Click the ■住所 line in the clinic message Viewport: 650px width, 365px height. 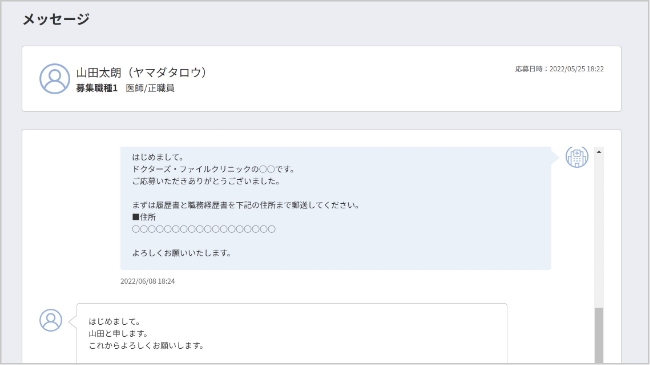(x=144, y=217)
